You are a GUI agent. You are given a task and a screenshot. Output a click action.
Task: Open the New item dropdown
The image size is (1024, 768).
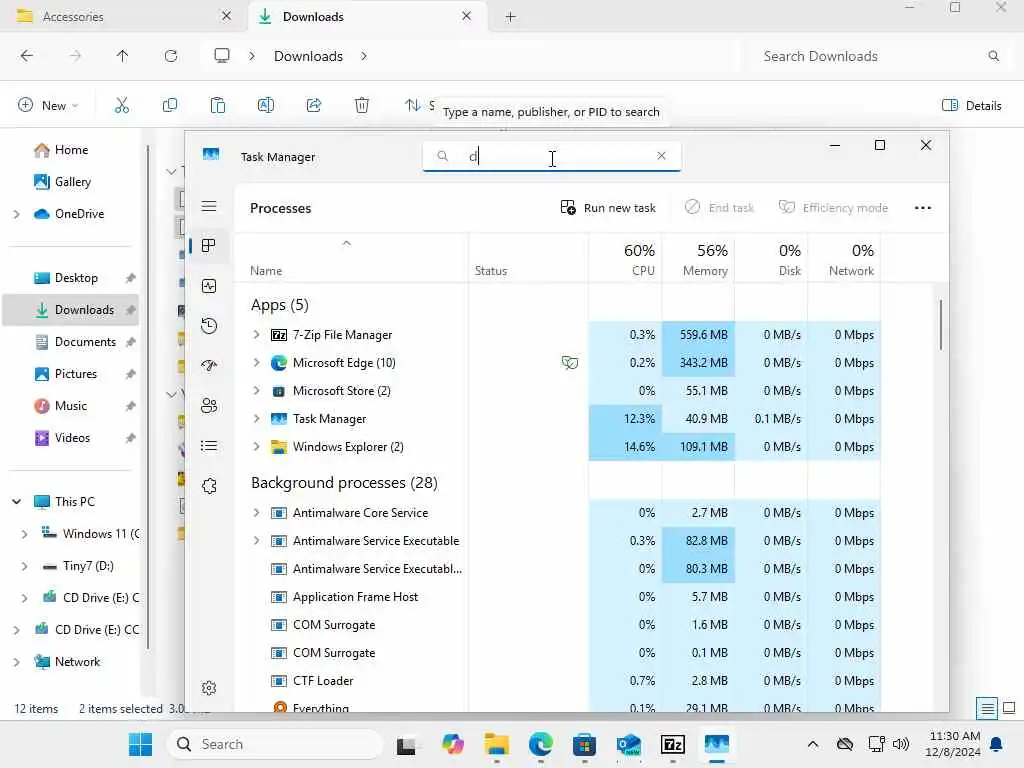49,105
